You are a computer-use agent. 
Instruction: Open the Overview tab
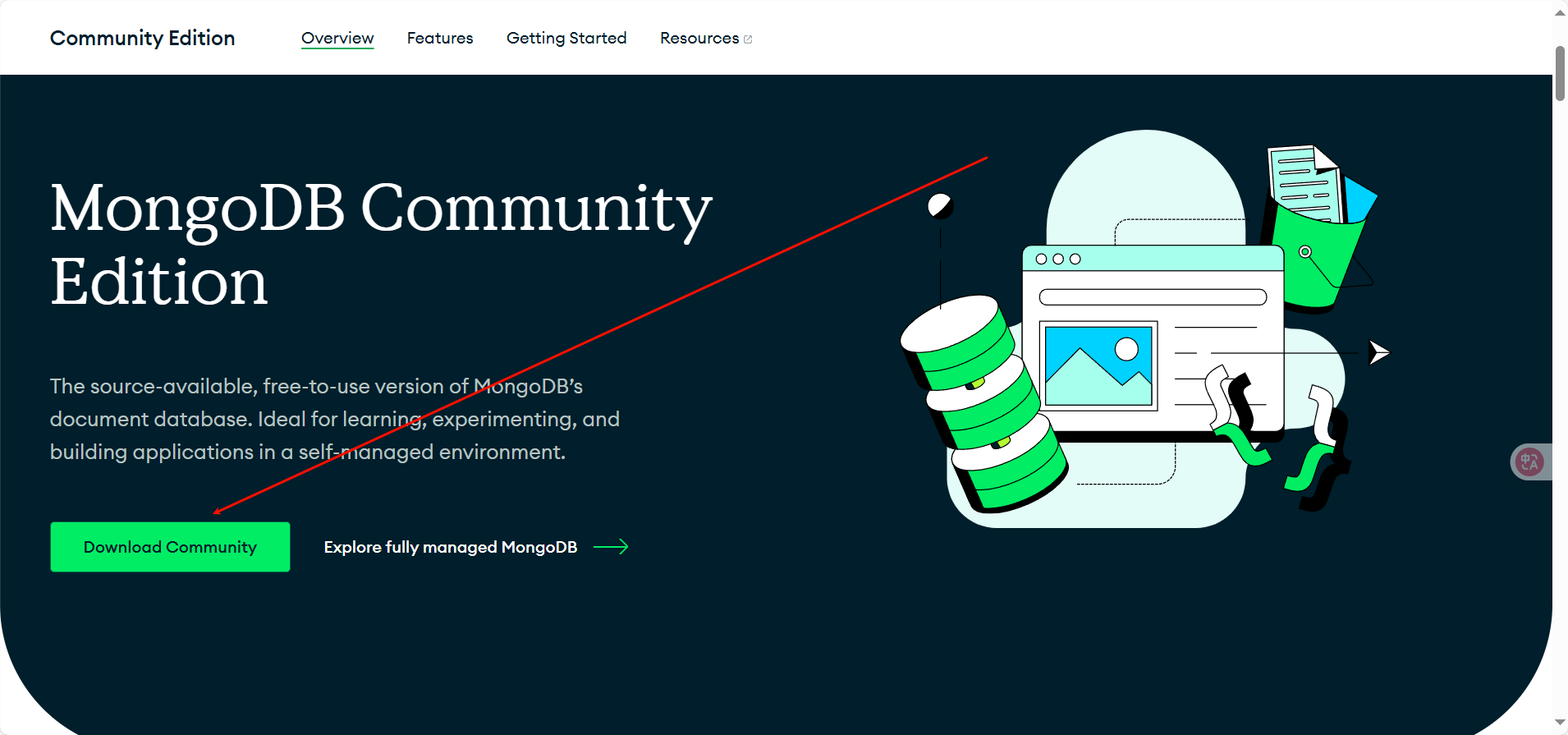click(x=337, y=38)
